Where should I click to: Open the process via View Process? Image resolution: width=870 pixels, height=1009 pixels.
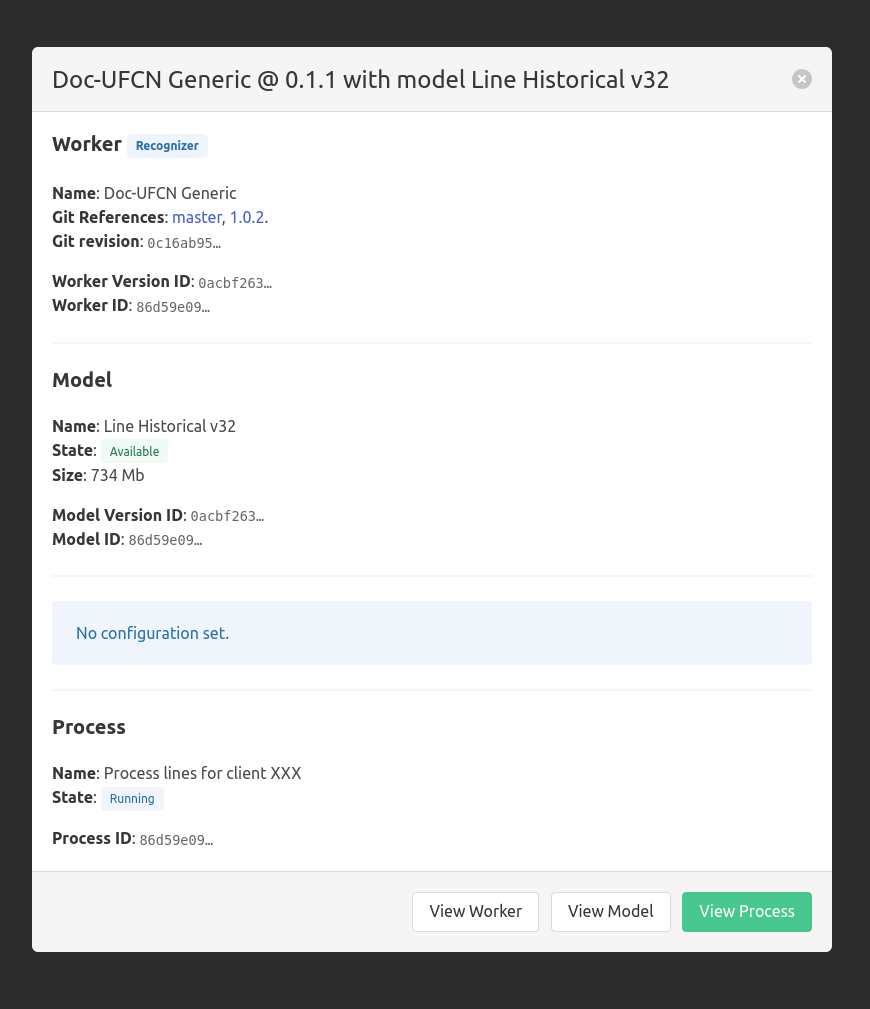tap(746, 911)
